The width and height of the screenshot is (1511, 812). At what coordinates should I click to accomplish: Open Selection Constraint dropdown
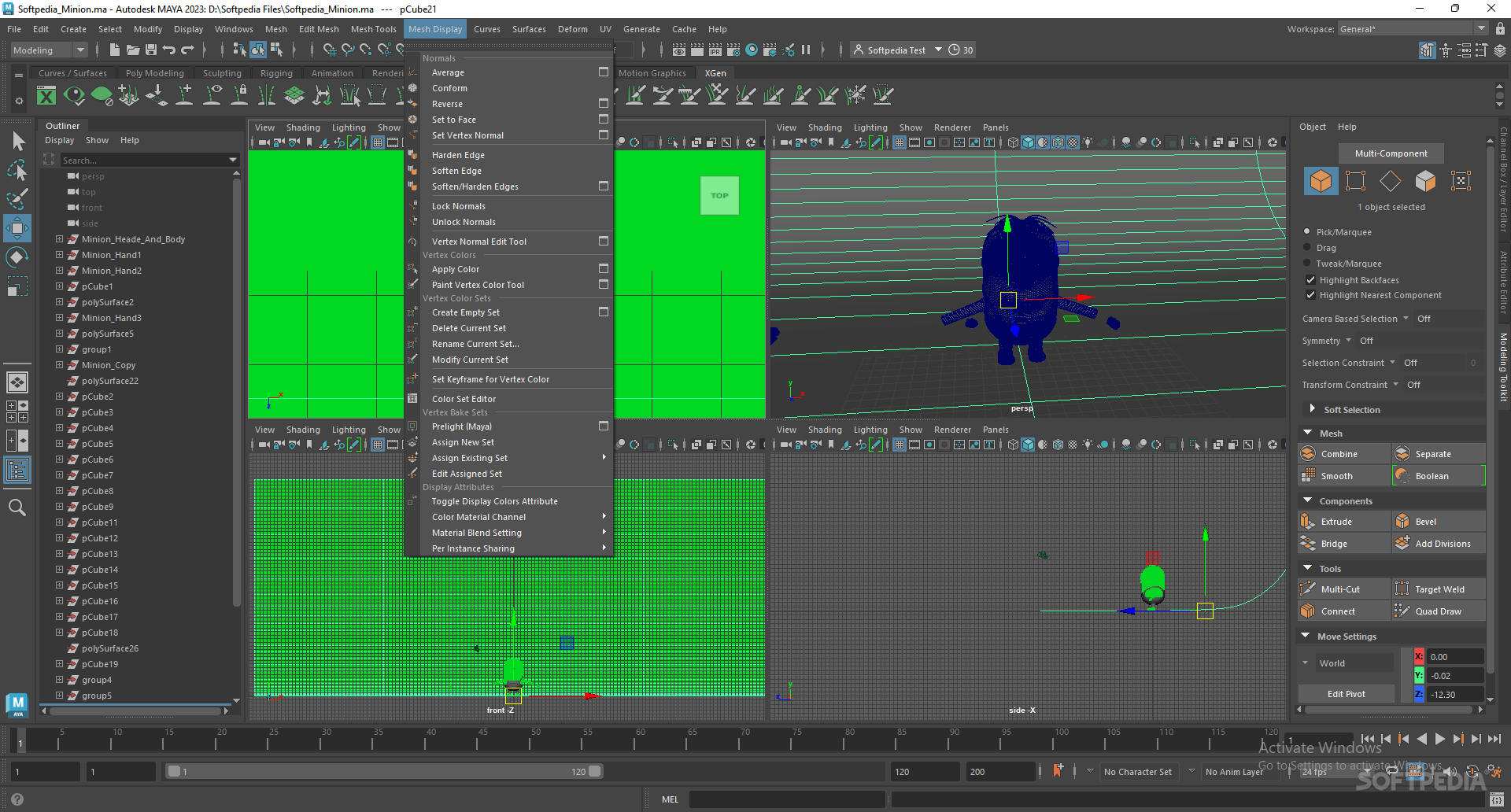1392,362
